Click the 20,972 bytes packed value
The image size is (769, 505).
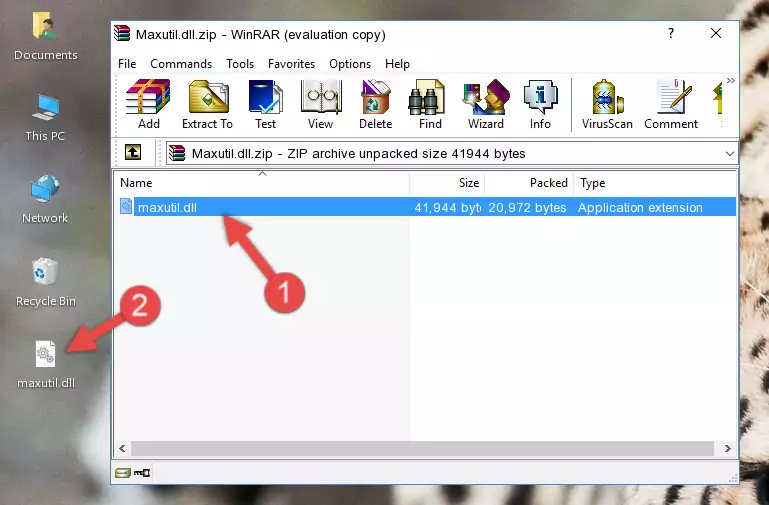point(527,207)
